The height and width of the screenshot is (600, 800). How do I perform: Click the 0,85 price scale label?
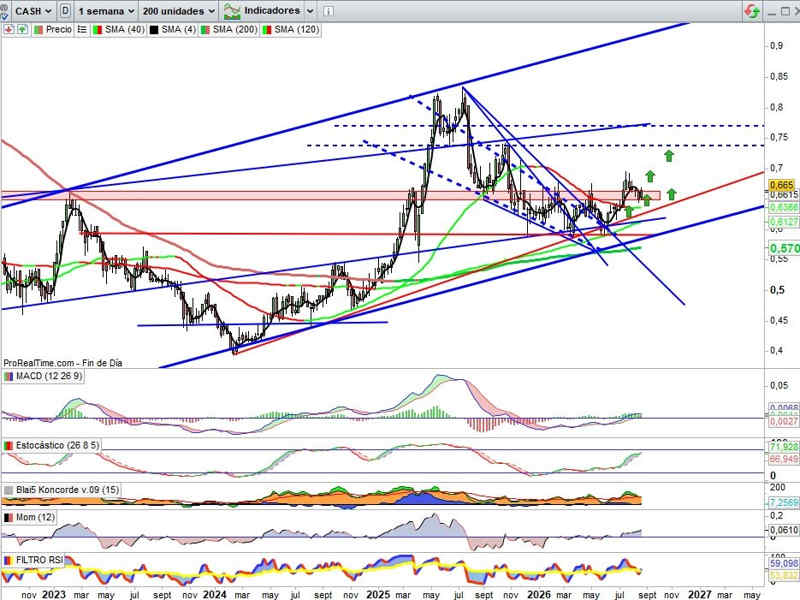pyautogui.click(x=779, y=77)
